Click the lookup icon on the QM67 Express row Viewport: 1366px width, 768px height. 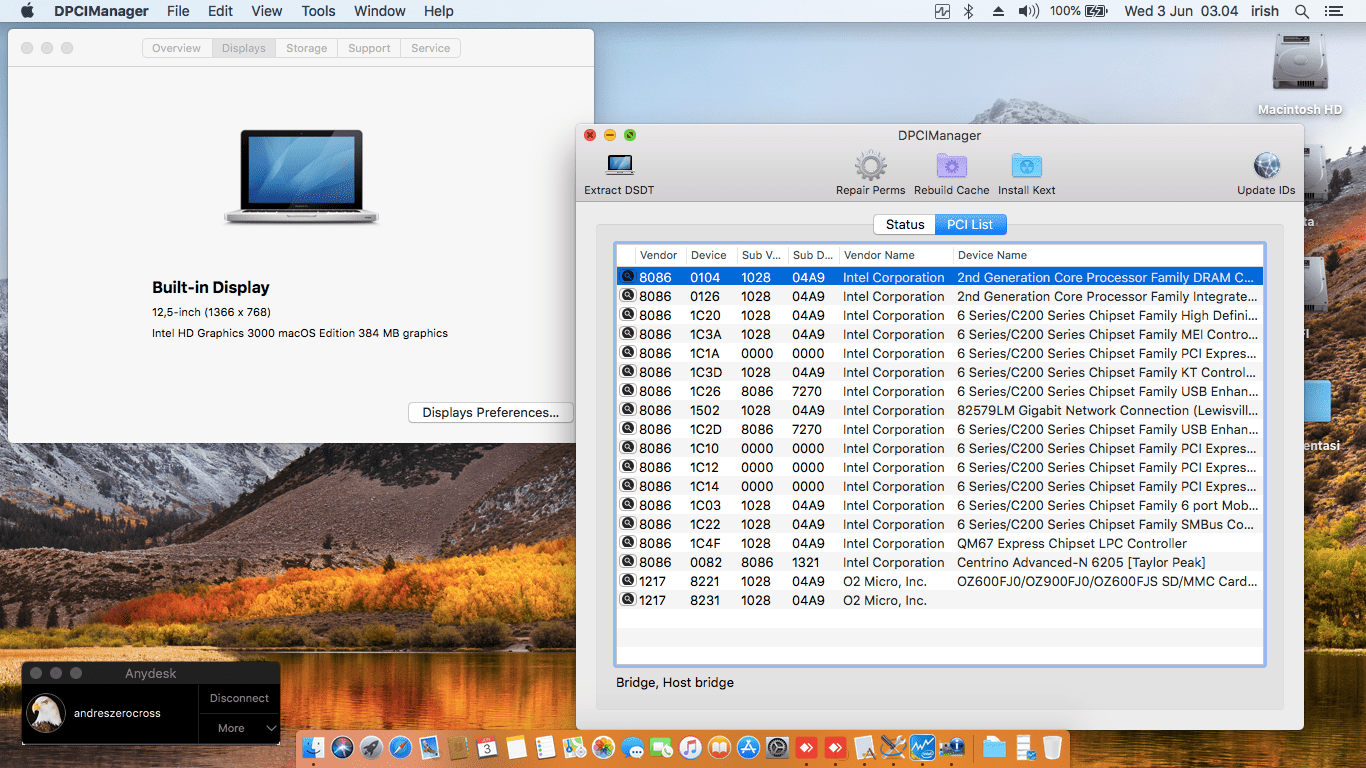click(x=628, y=543)
